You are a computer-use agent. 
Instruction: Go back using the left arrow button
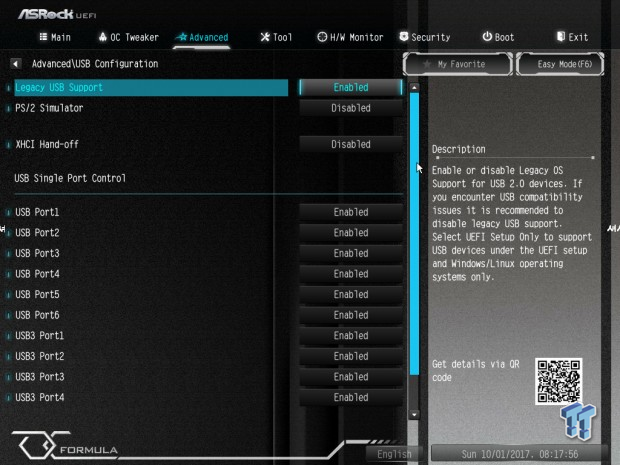pos(16,63)
